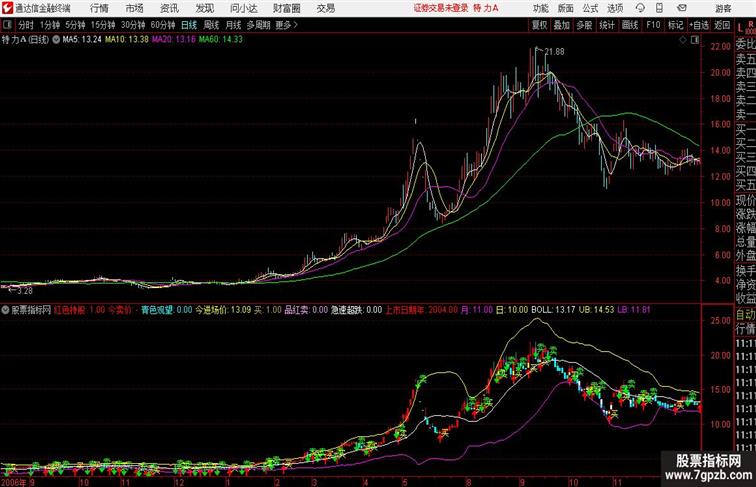Click the 游客 guest account label
This screenshot has height=487, width=756.
click(x=723, y=8)
